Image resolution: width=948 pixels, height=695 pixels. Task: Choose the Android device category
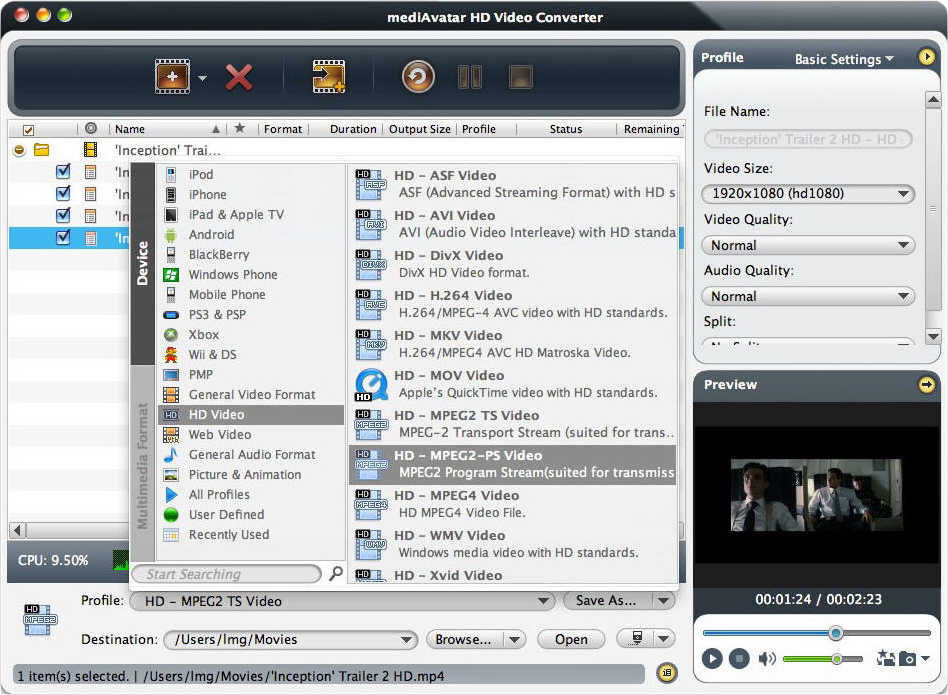tap(250, 234)
